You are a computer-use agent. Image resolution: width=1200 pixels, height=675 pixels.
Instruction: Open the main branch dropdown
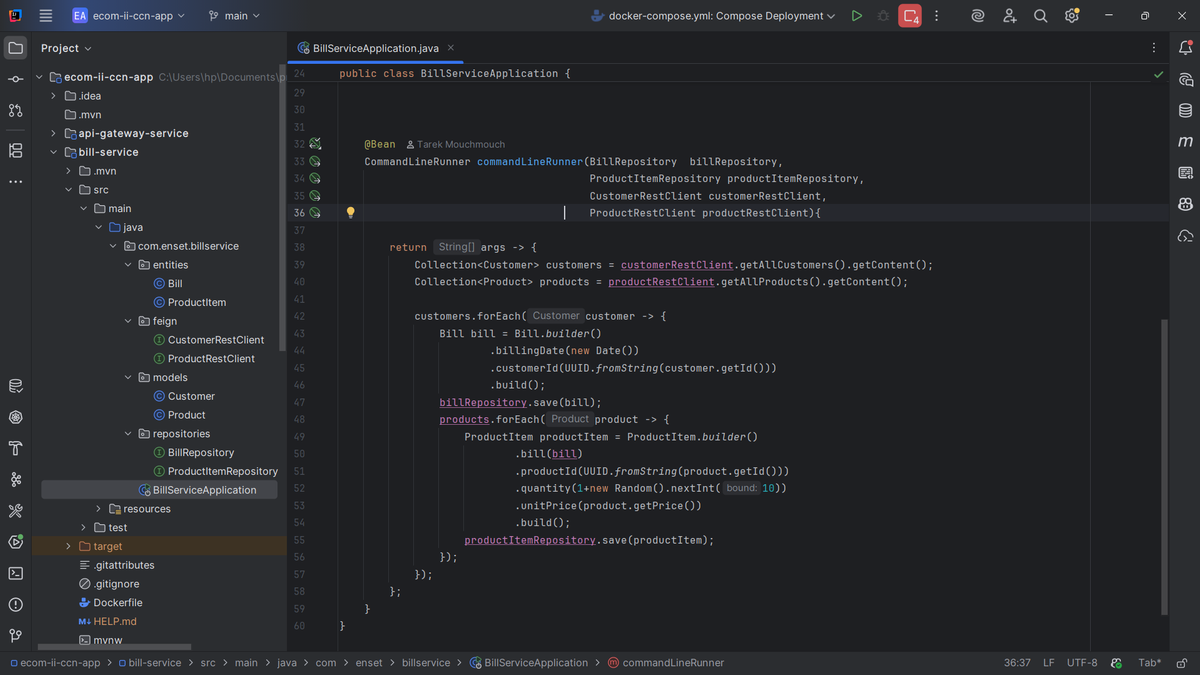234,16
